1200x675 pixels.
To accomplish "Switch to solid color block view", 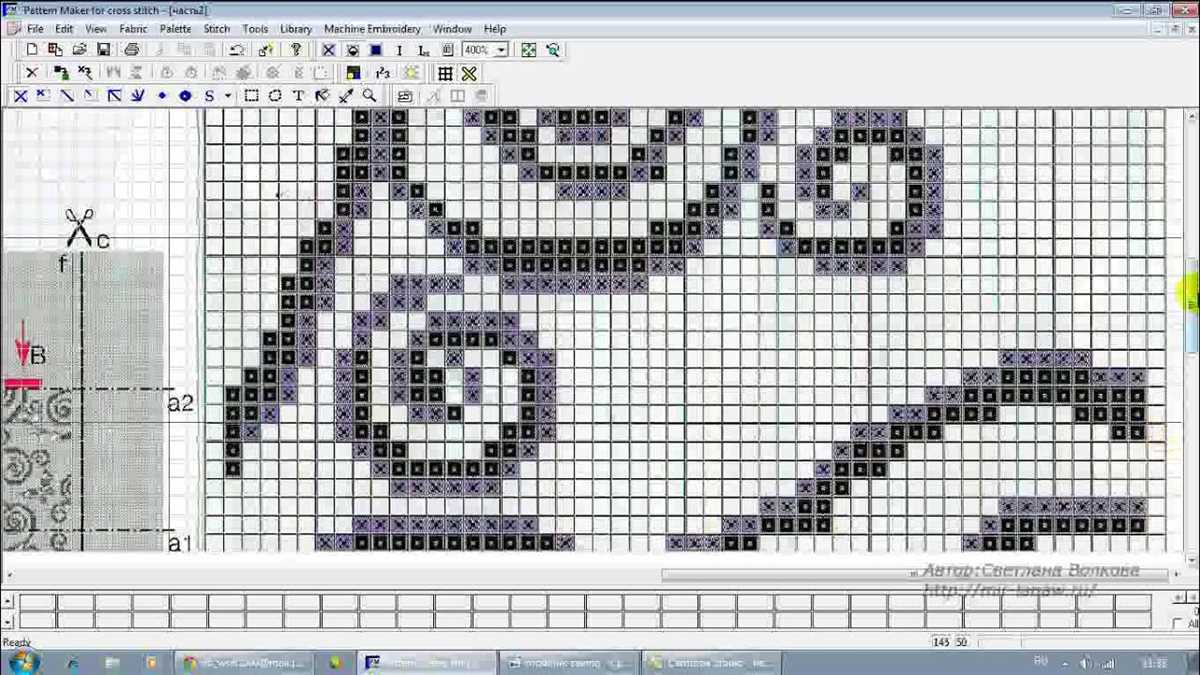I will pos(376,50).
